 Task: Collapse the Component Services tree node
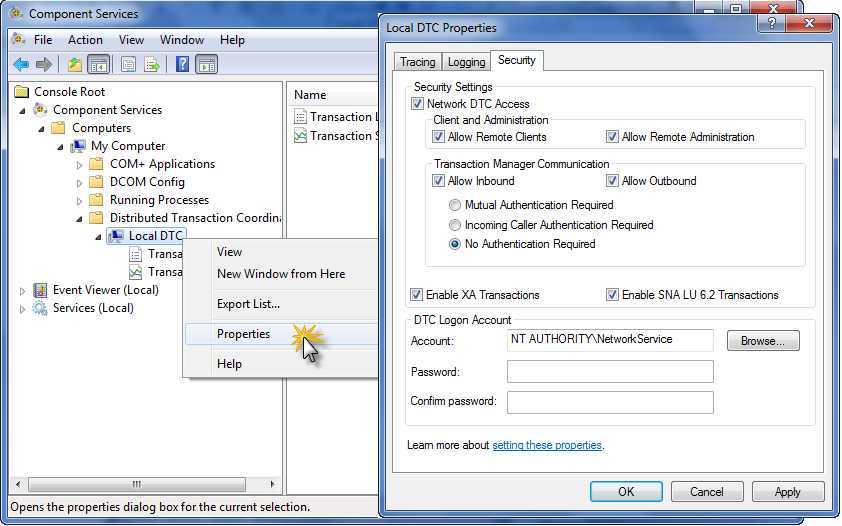[x=23, y=111]
